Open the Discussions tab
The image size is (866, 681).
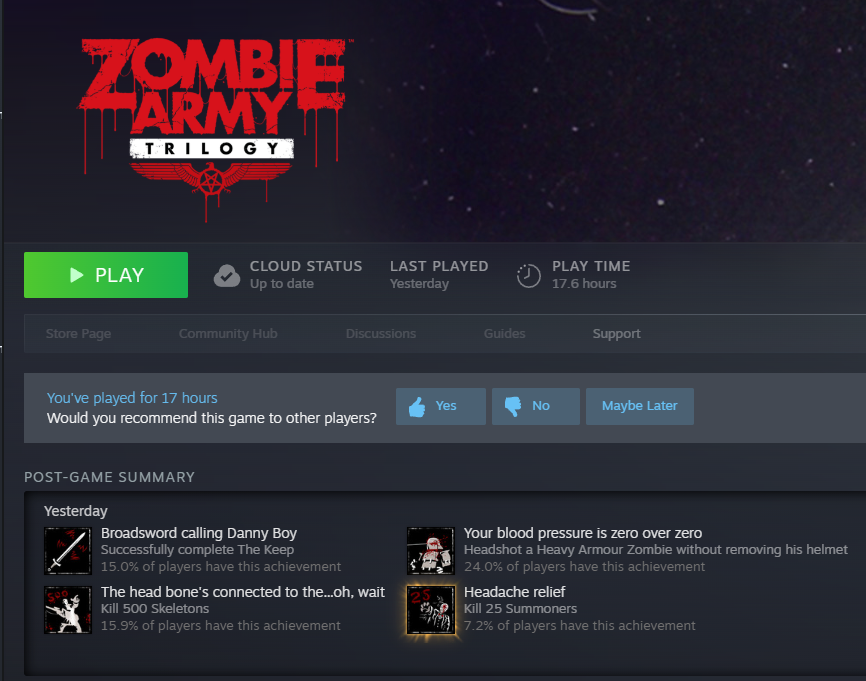coord(381,334)
